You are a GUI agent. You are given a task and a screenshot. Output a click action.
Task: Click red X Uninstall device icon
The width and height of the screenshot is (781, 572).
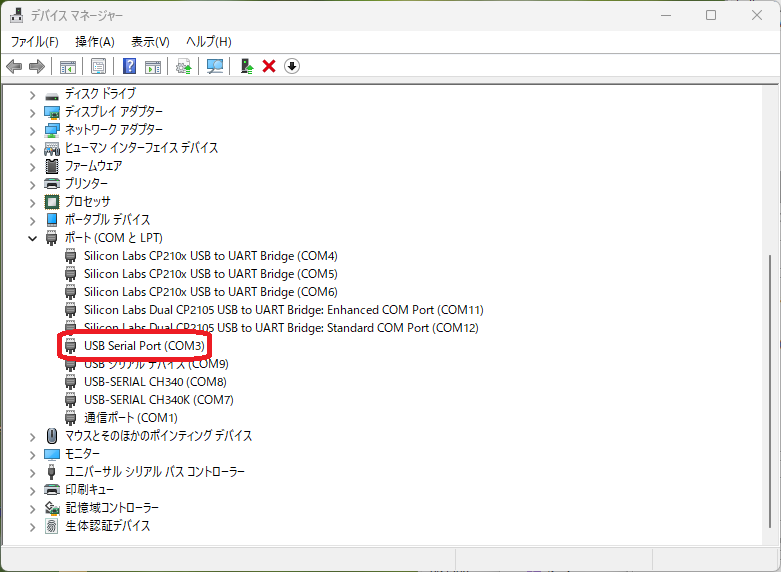[x=269, y=66]
